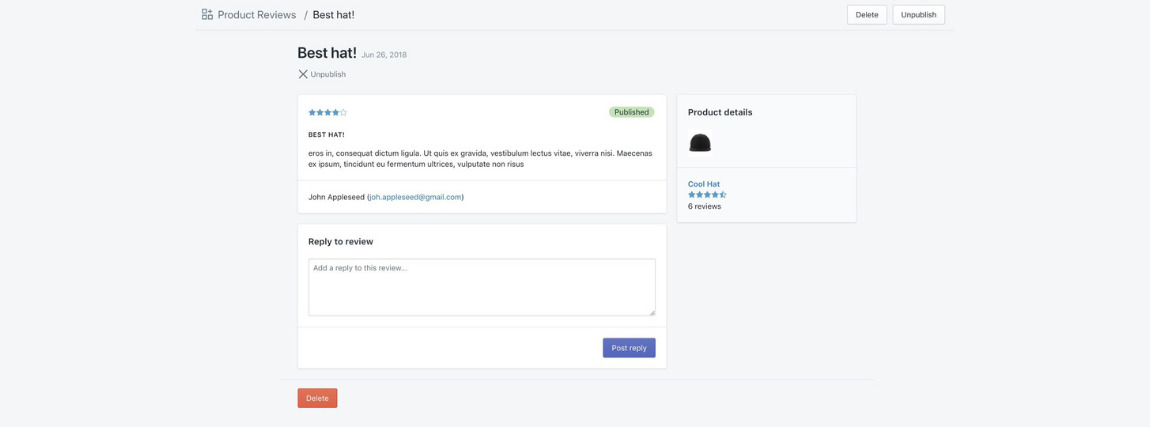Open the Cool Hat product link
The height and width of the screenshot is (427, 1150).
point(703,183)
